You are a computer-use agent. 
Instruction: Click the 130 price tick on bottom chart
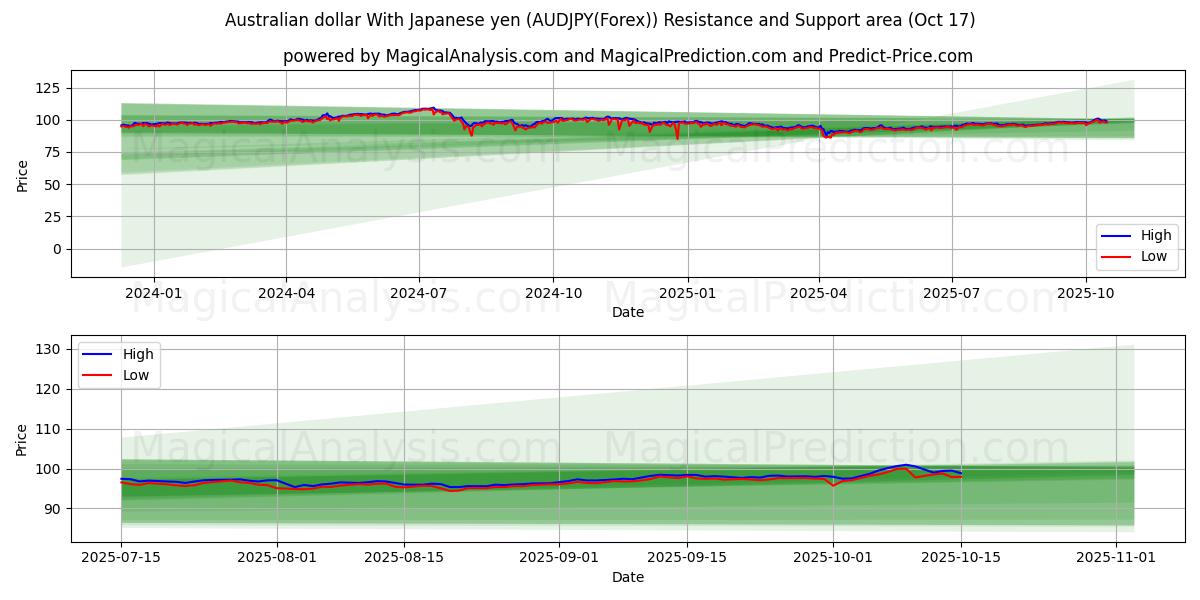click(x=48, y=349)
